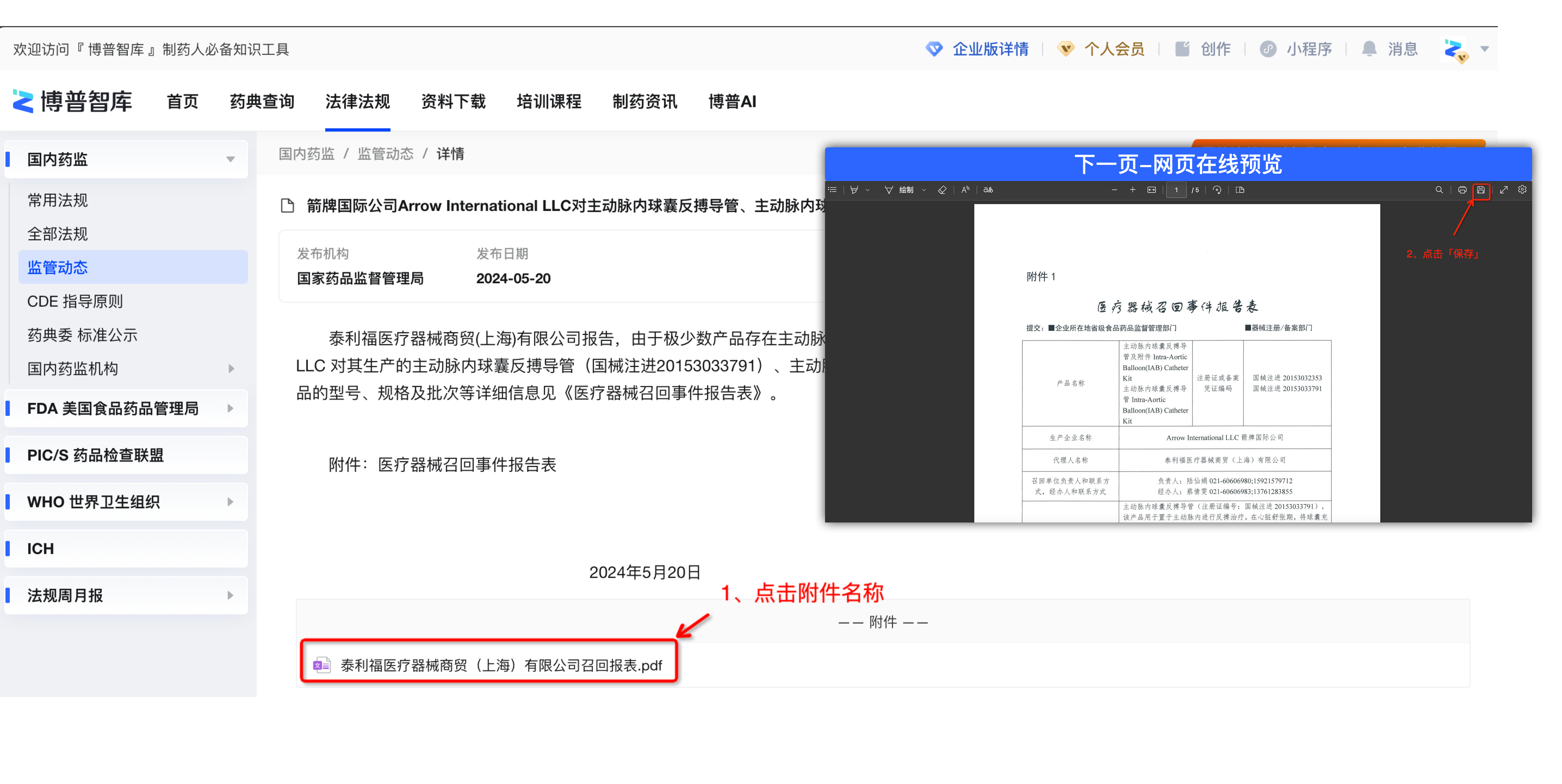Select the 绘制 draw tool
This screenshot has height=784, width=1562.
pos(899,190)
